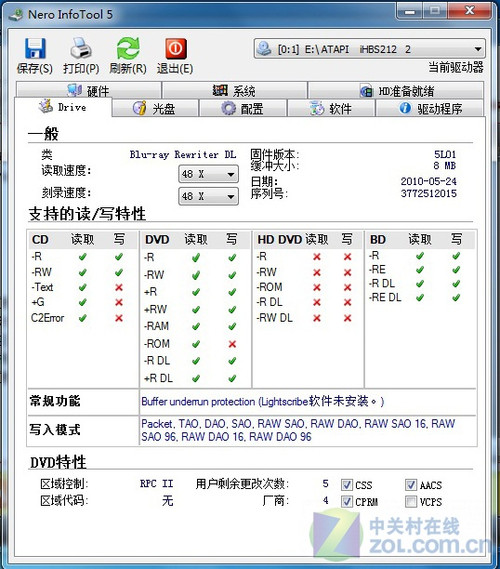500x569 pixels.
Task: Open the HD准备就绪 tab
Action: click(396, 90)
